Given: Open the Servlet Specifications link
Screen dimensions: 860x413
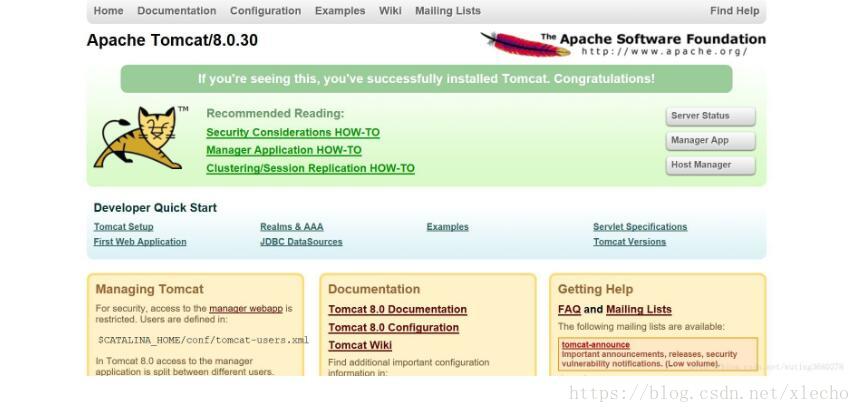Looking at the screenshot, I should pyautogui.click(x=640, y=227).
